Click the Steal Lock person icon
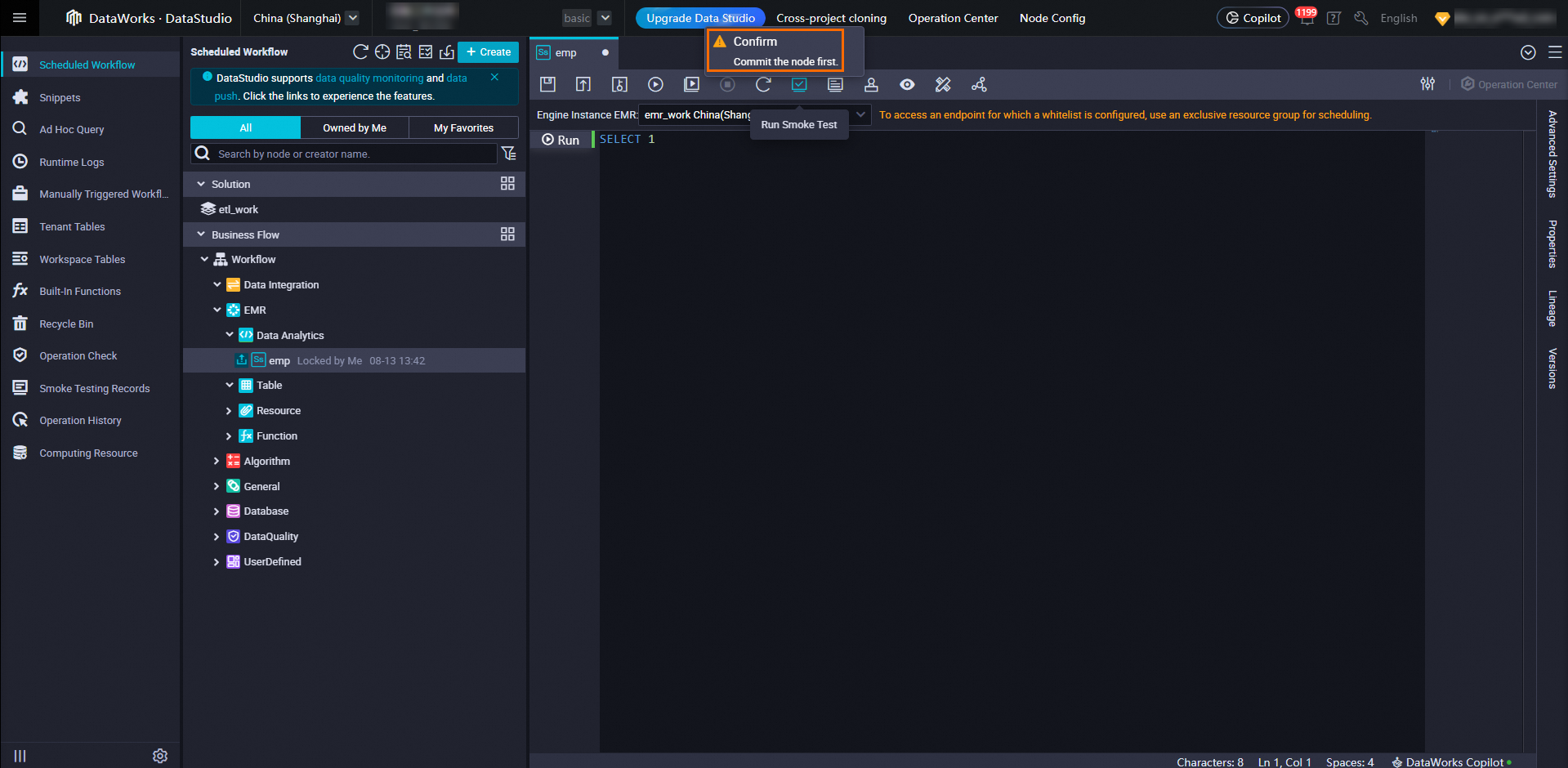Viewport: 1568px width, 768px height. [x=871, y=84]
